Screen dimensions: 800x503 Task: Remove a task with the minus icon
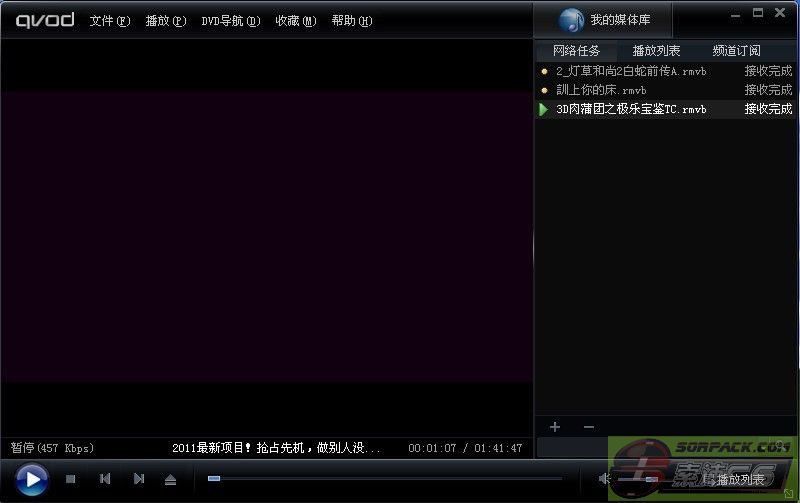(588, 427)
